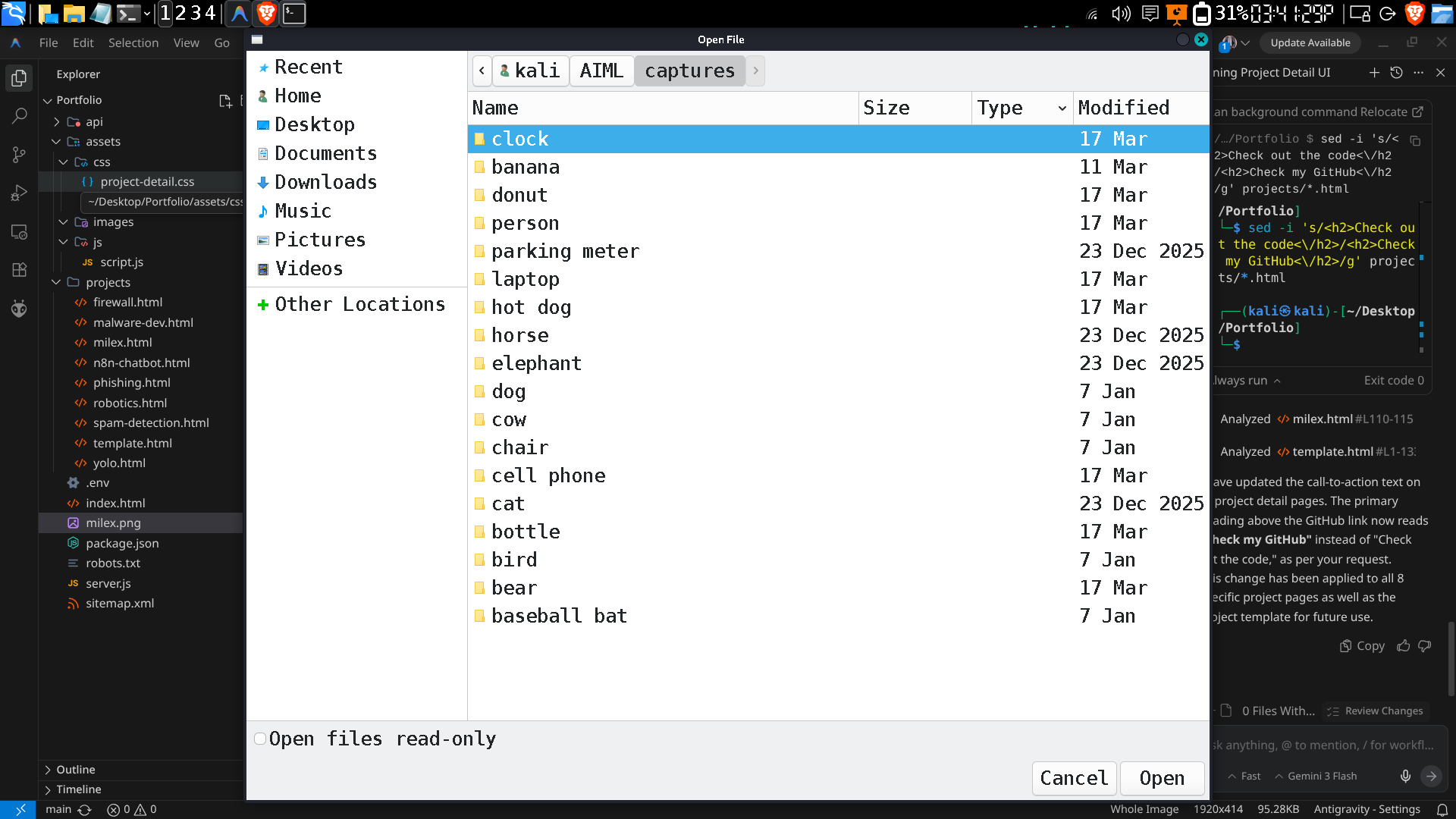Select the captures path breadcrumb

click(x=689, y=71)
